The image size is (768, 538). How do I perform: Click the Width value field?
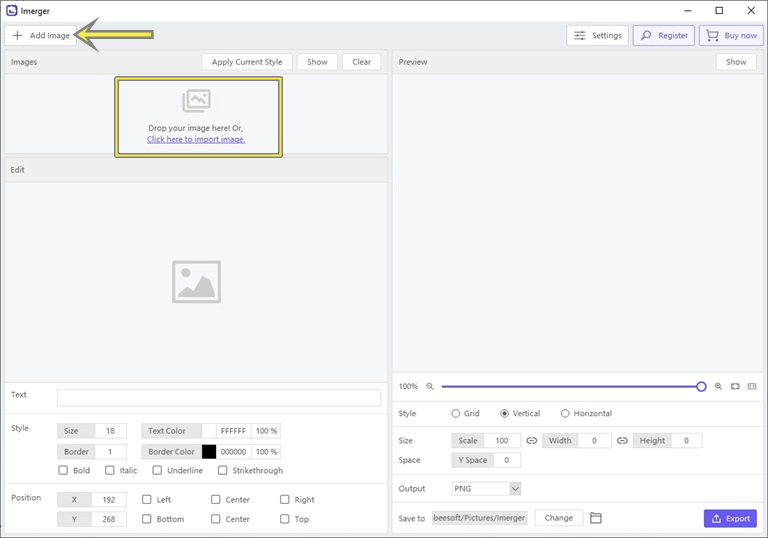(595, 440)
